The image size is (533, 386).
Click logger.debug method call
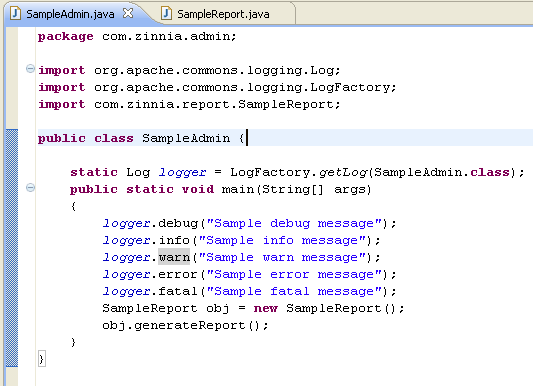[x=150, y=224]
